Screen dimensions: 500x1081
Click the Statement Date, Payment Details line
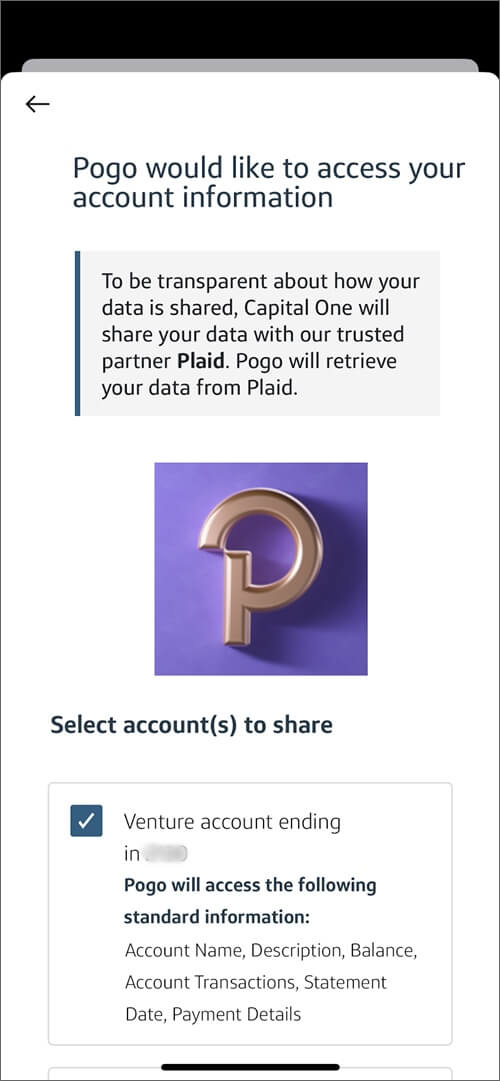click(x=213, y=1014)
